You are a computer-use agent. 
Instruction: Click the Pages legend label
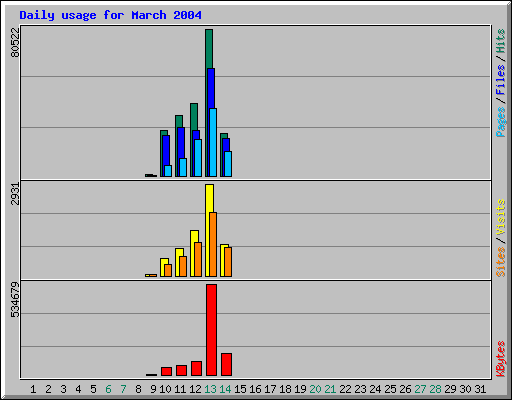(x=501, y=122)
